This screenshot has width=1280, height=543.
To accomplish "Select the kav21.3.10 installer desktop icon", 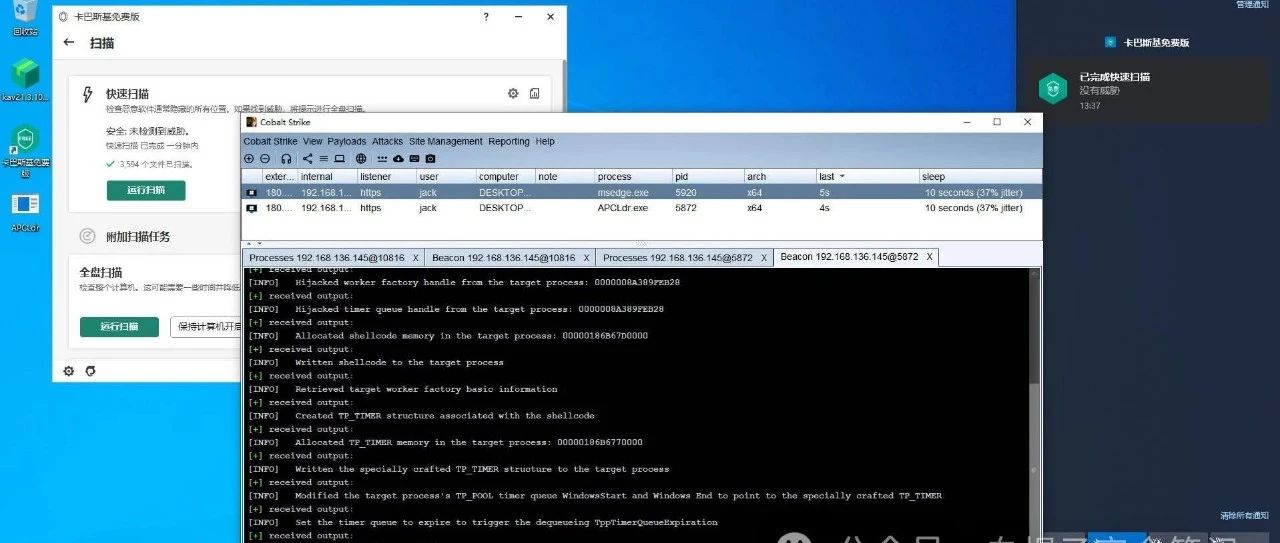I will [x=25, y=81].
